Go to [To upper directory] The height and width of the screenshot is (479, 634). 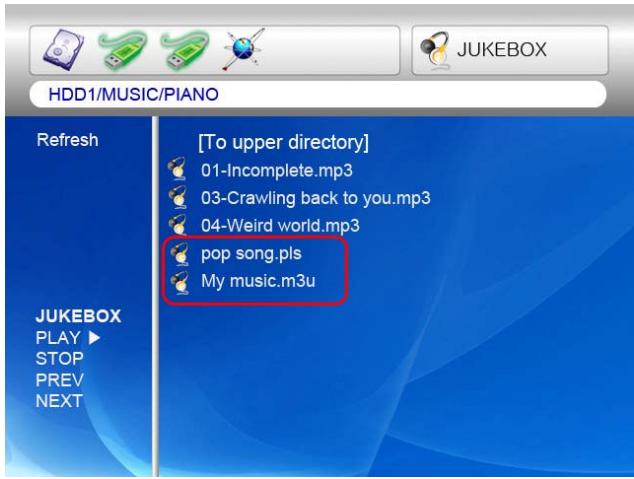tap(284, 141)
